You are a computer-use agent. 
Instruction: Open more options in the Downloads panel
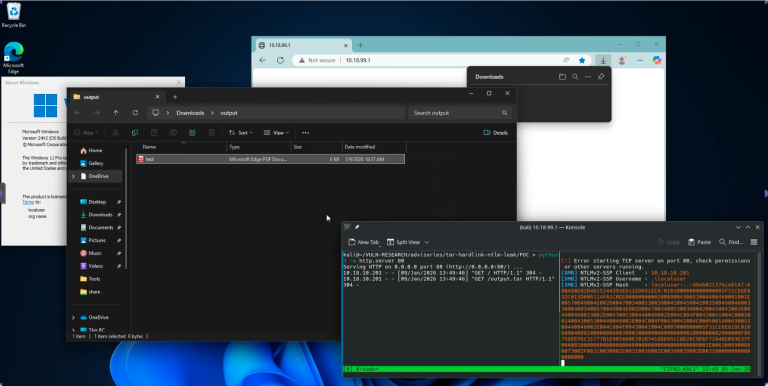tap(588, 77)
